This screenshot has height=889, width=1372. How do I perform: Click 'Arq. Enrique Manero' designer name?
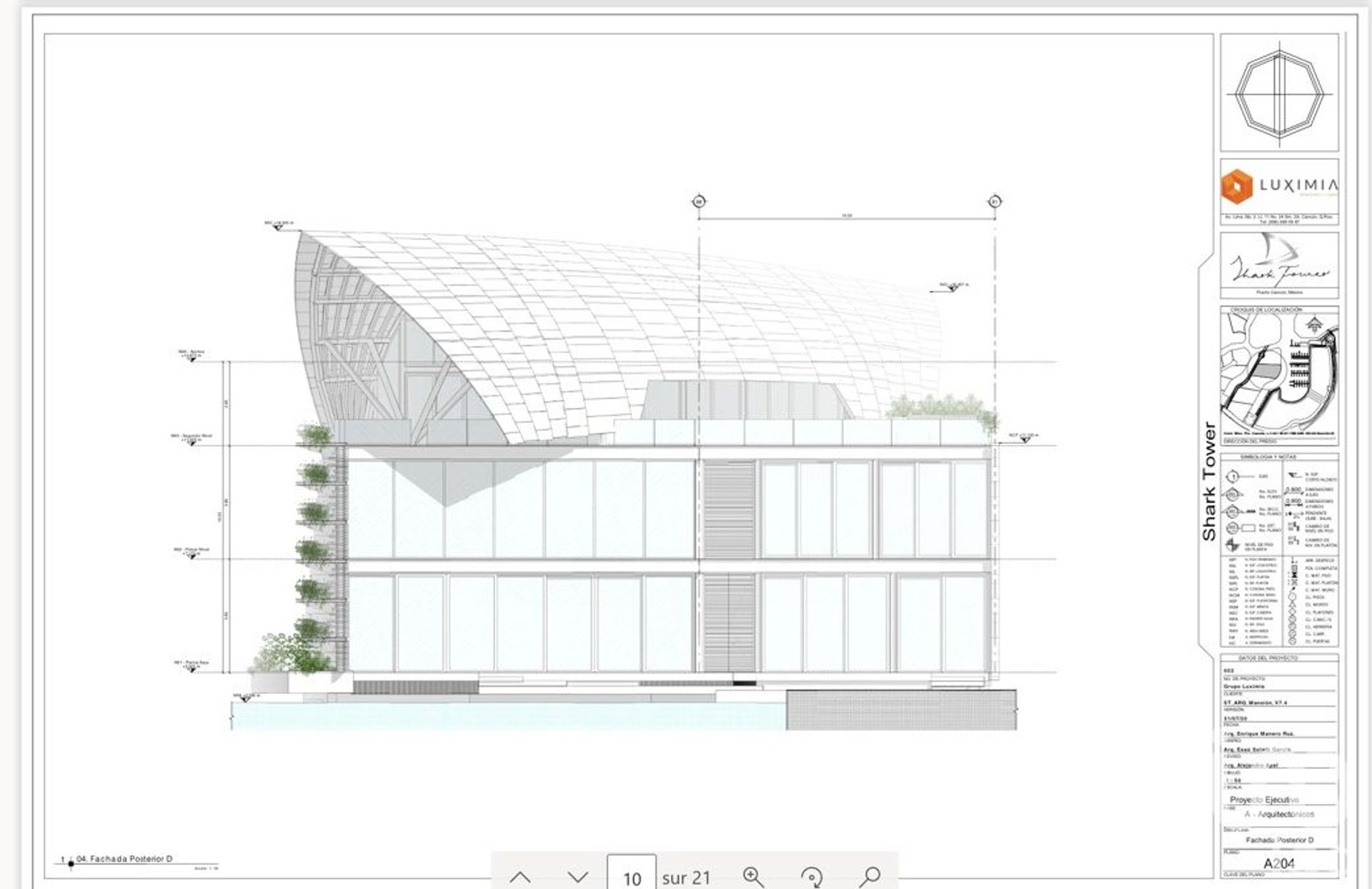1259,733
